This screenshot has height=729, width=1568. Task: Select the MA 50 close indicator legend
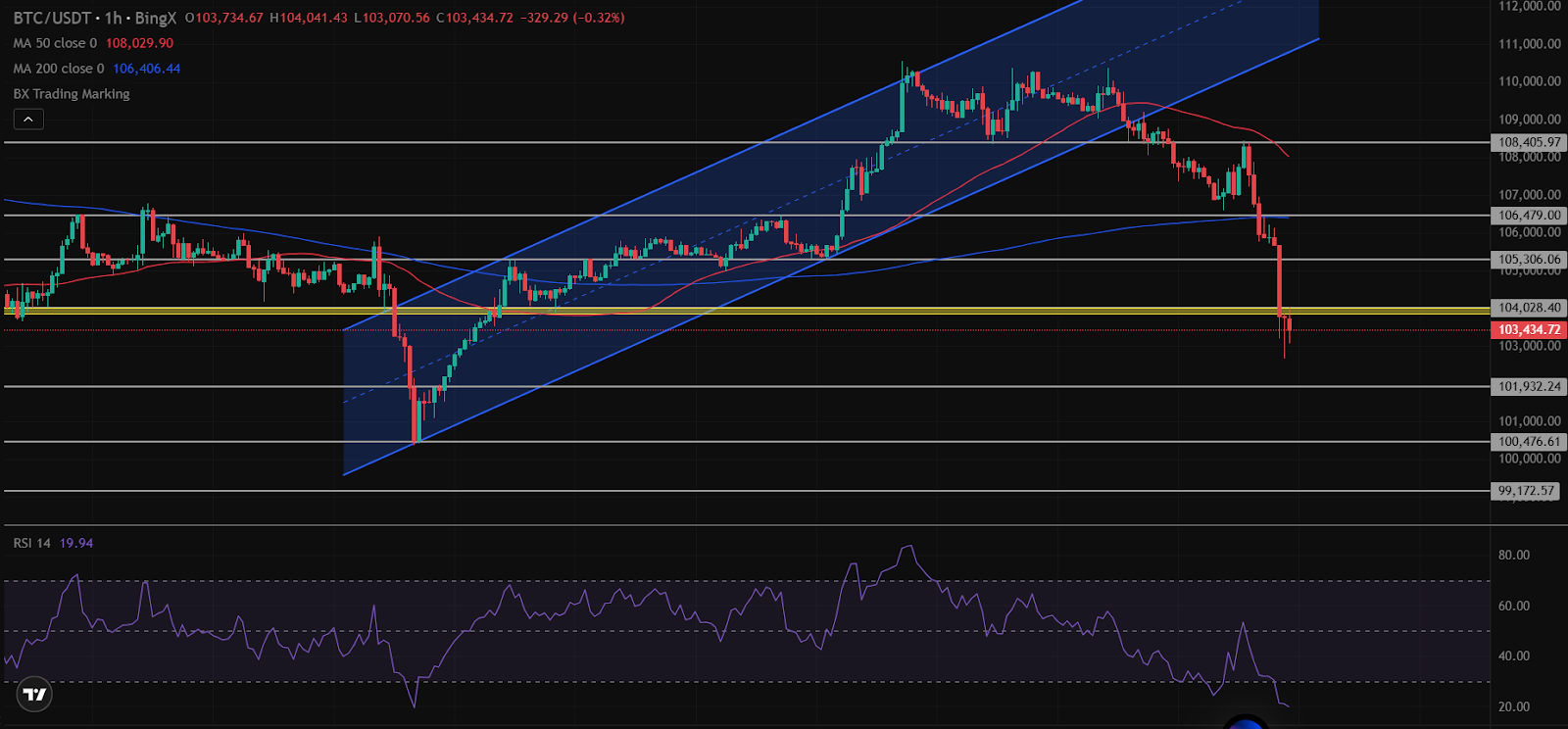tap(55, 43)
